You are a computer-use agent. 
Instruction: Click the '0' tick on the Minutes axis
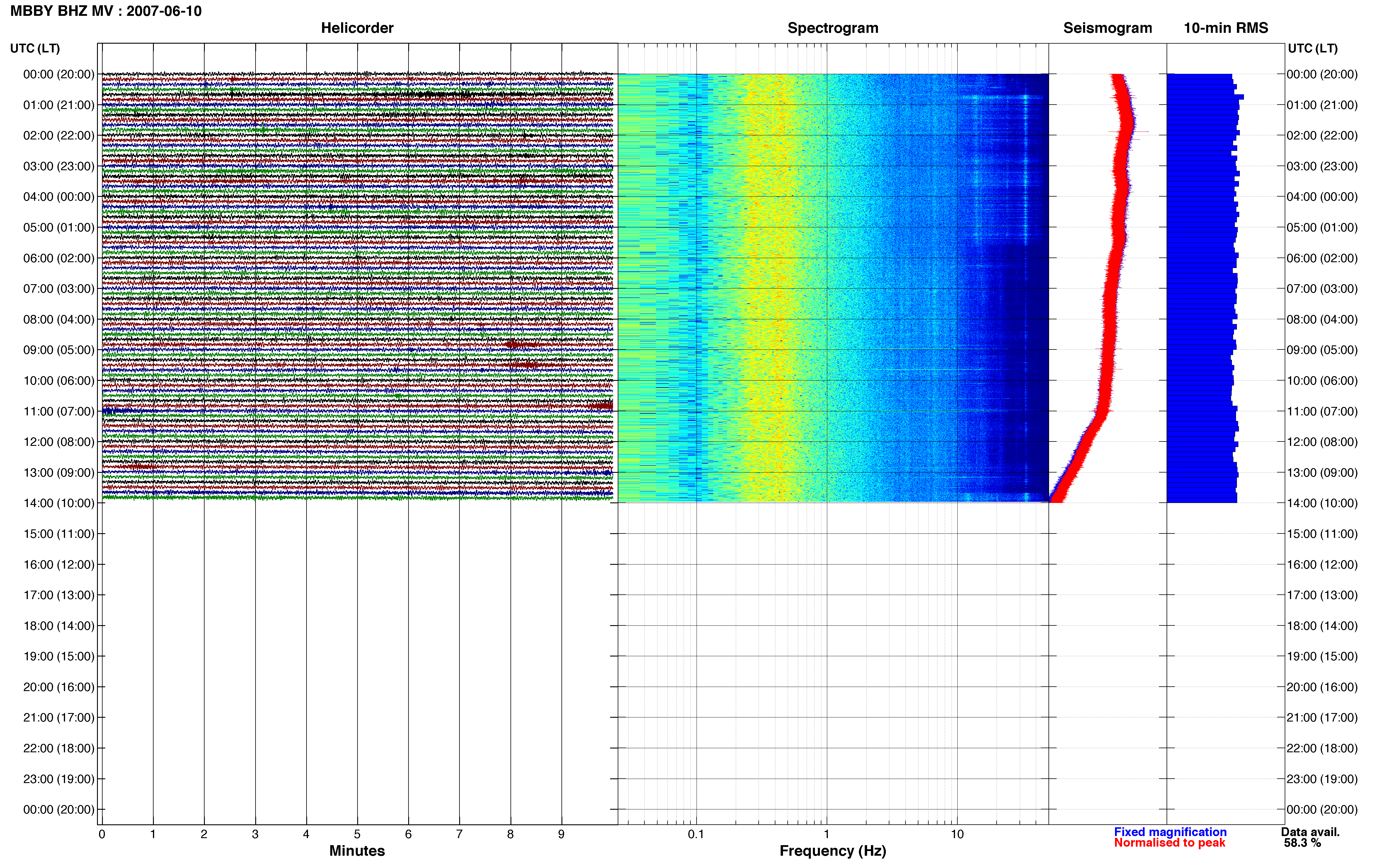[x=102, y=834]
